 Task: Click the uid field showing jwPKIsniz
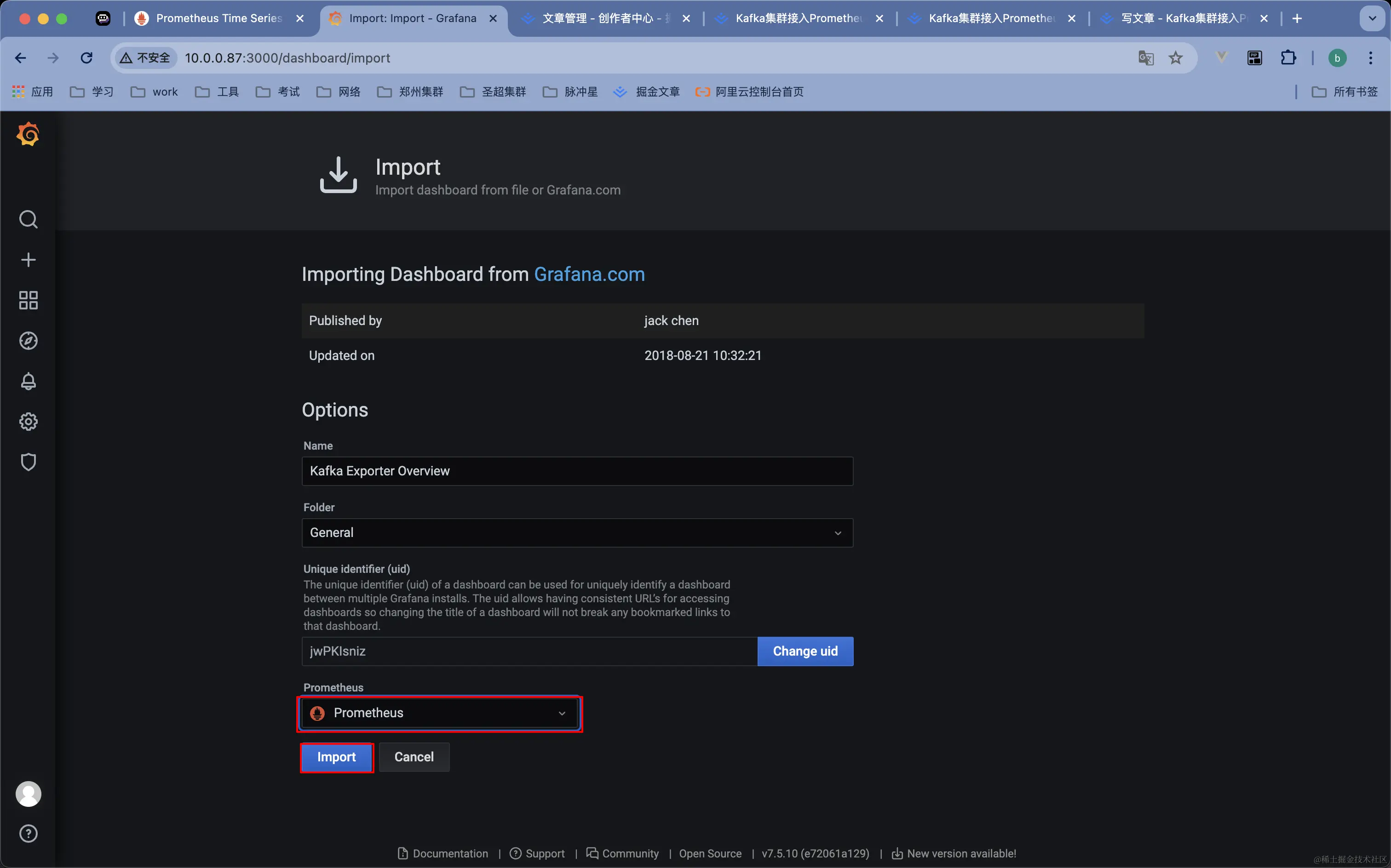[529, 651]
